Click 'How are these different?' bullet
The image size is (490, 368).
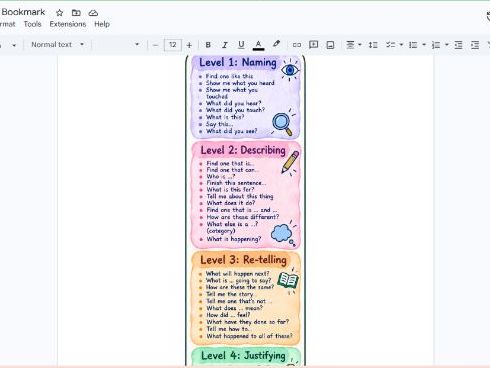point(242,217)
